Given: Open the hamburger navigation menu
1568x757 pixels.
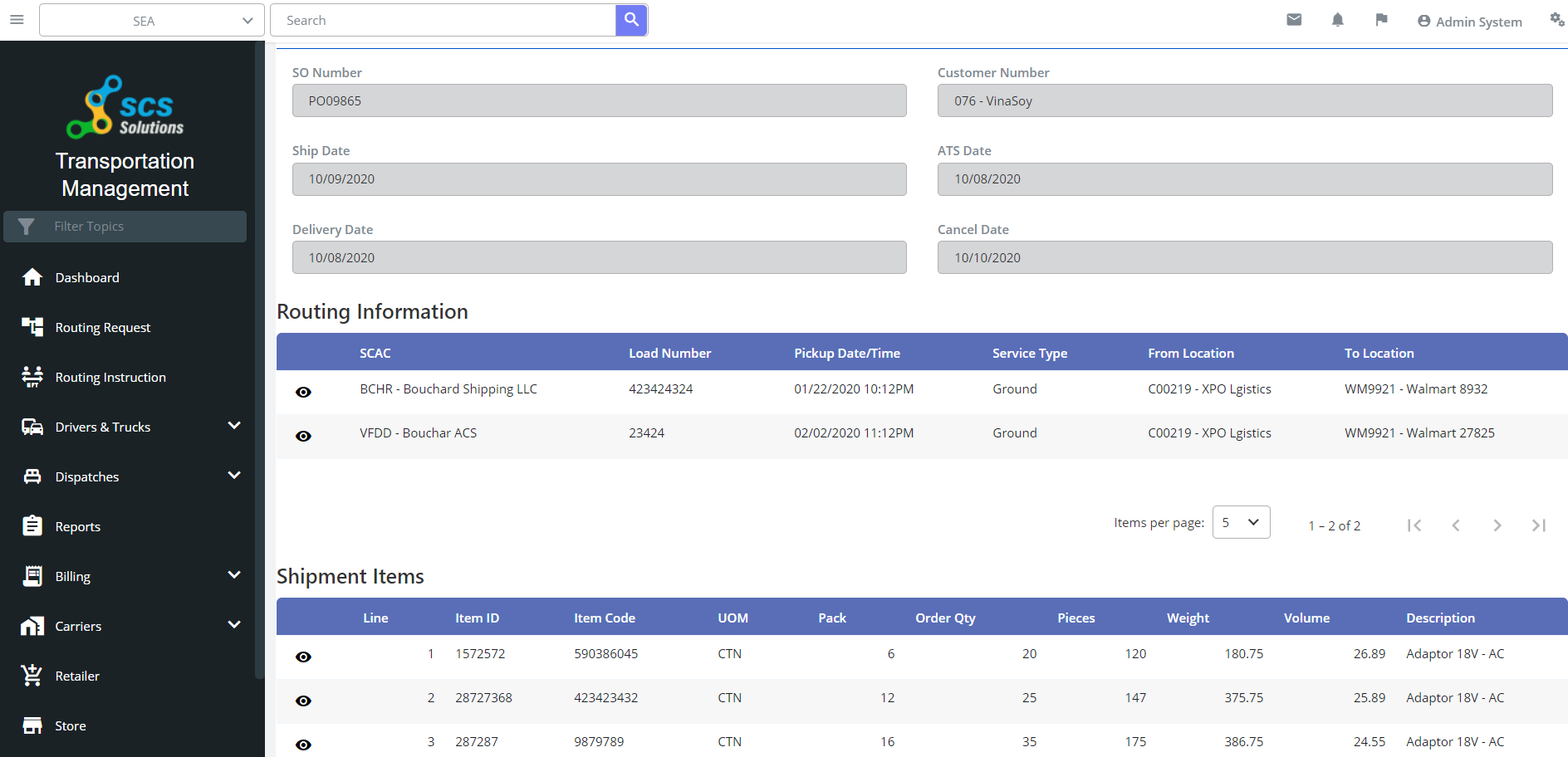Looking at the screenshot, I should point(17,19).
